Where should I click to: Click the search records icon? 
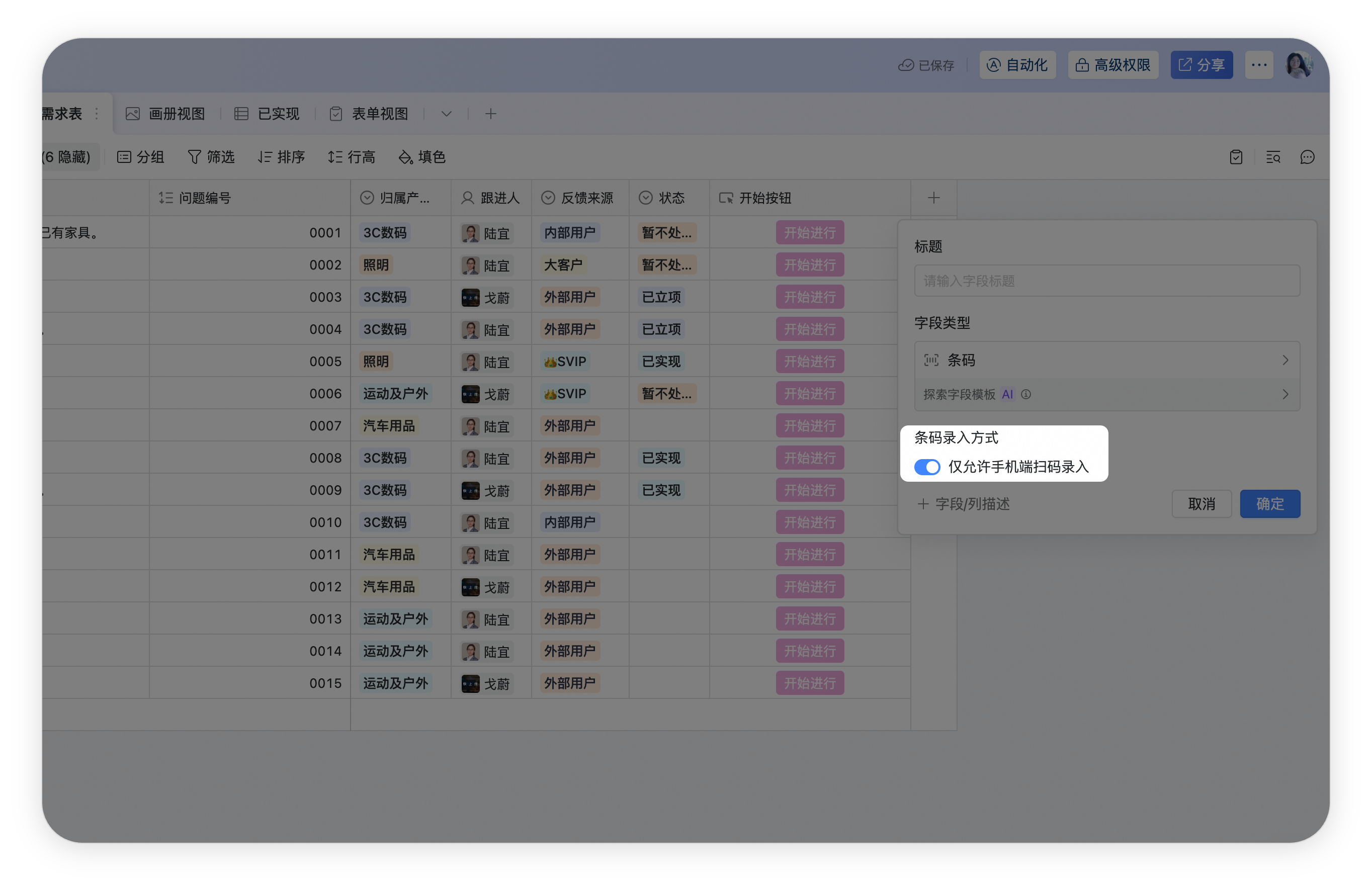[x=1273, y=157]
